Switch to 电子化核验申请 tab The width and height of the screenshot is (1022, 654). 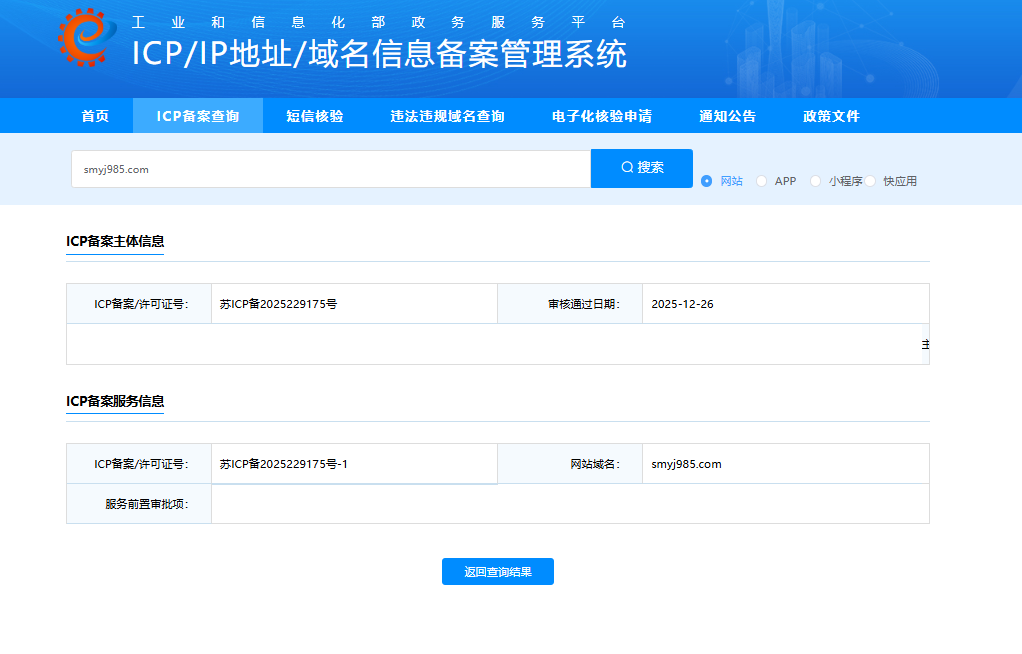click(x=602, y=116)
